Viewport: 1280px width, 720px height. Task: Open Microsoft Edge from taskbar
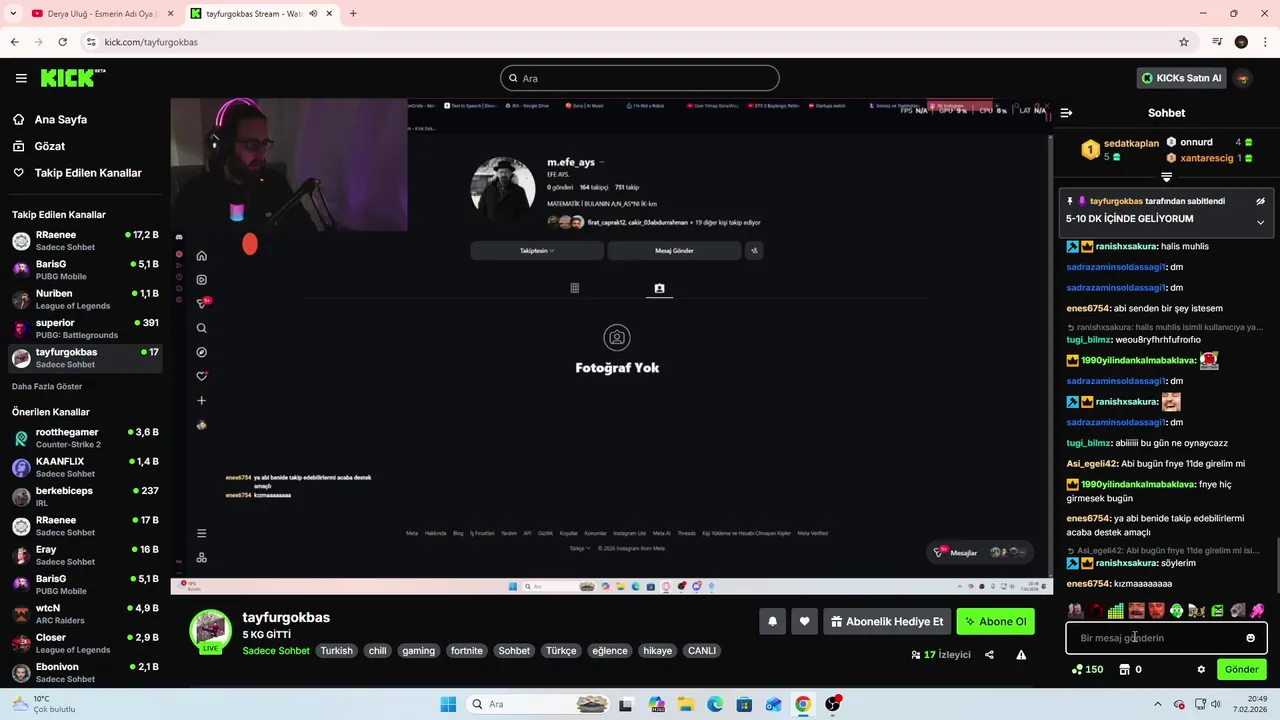click(x=715, y=704)
